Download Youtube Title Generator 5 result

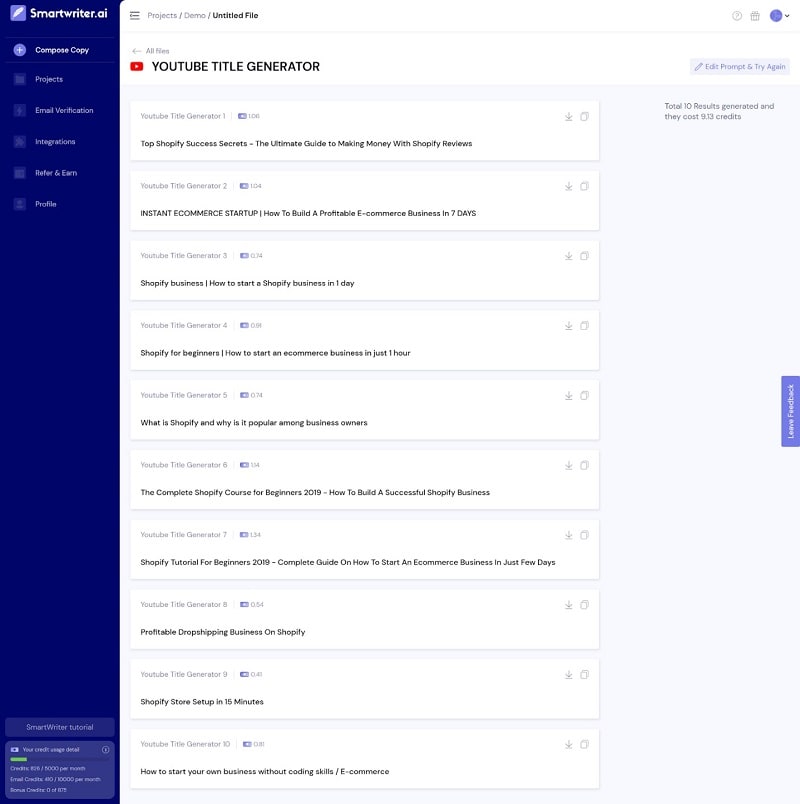[x=569, y=395]
